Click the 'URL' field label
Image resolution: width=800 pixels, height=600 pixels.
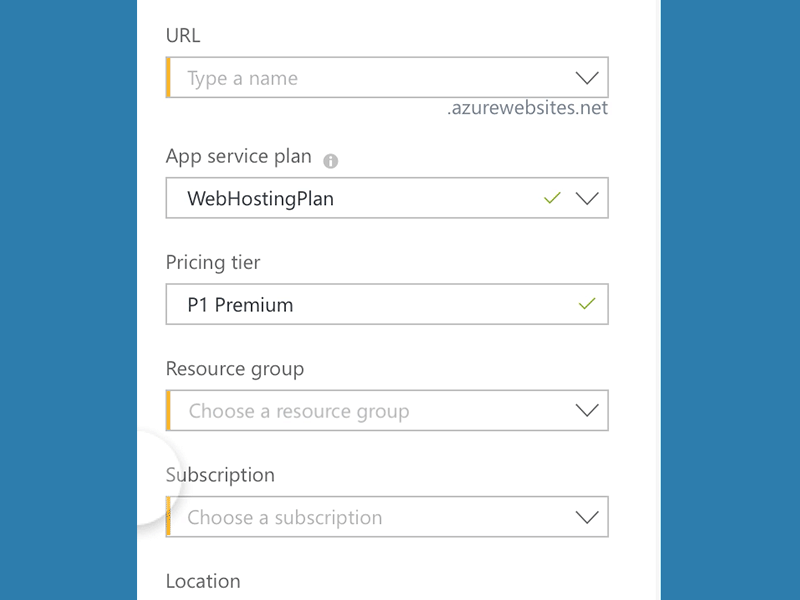point(183,35)
